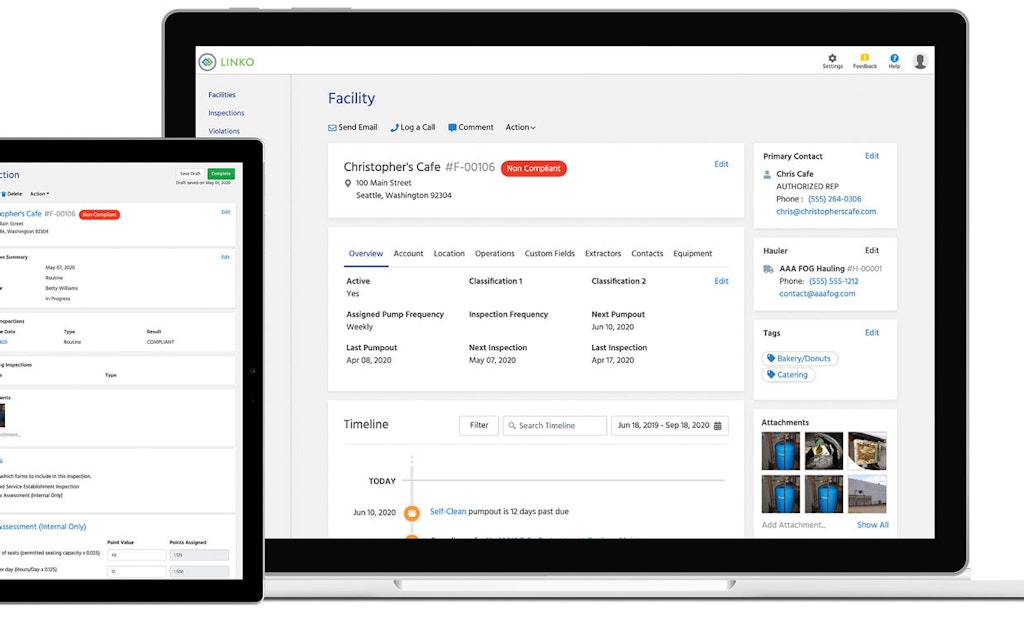
Task: Click the Self-Clean link in the timeline
Action: click(x=448, y=512)
